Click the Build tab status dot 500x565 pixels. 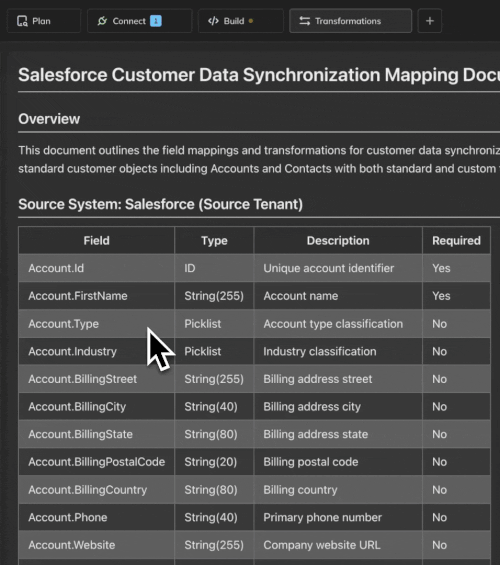pyautogui.click(x=251, y=21)
